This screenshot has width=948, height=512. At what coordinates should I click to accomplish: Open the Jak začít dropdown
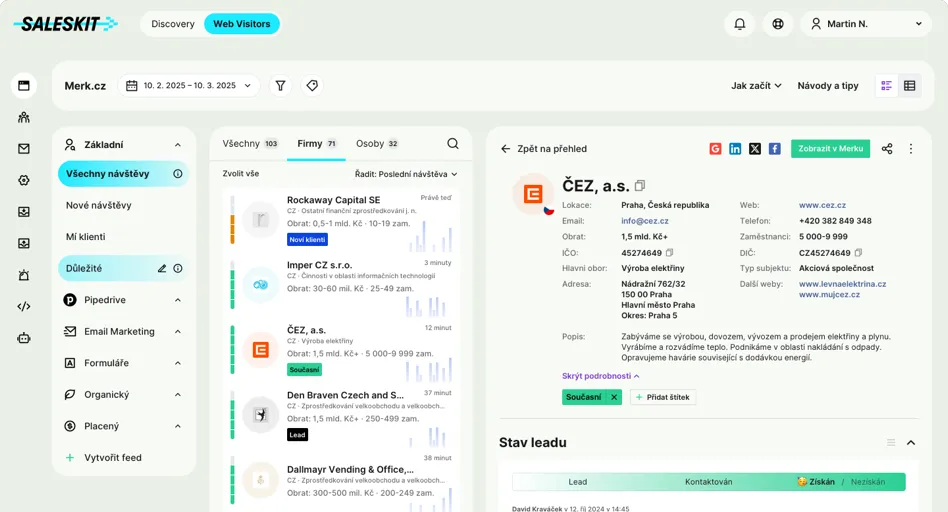click(756, 86)
